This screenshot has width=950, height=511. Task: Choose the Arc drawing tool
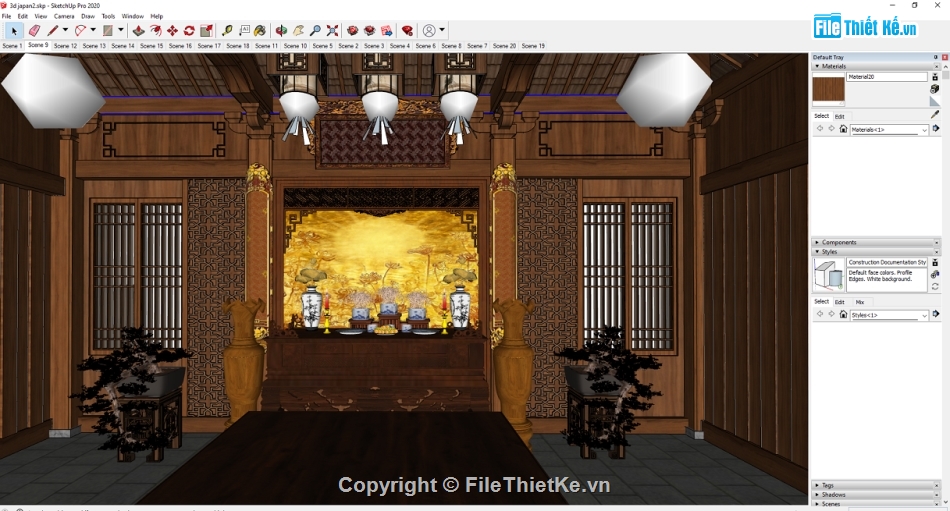(80, 30)
